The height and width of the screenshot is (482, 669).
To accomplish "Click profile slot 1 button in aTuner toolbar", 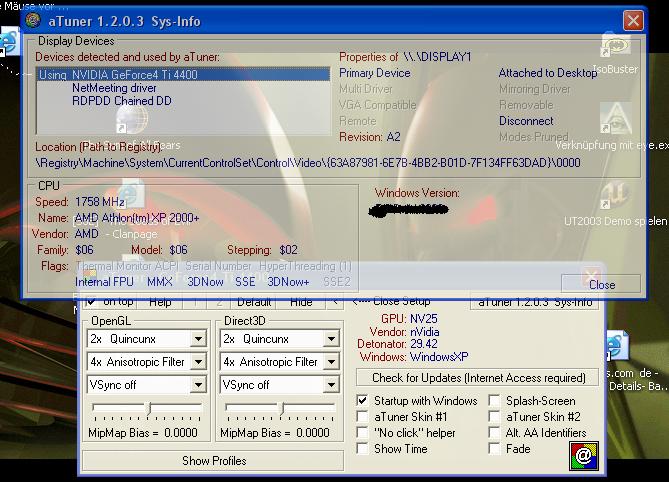I will pos(195,302).
